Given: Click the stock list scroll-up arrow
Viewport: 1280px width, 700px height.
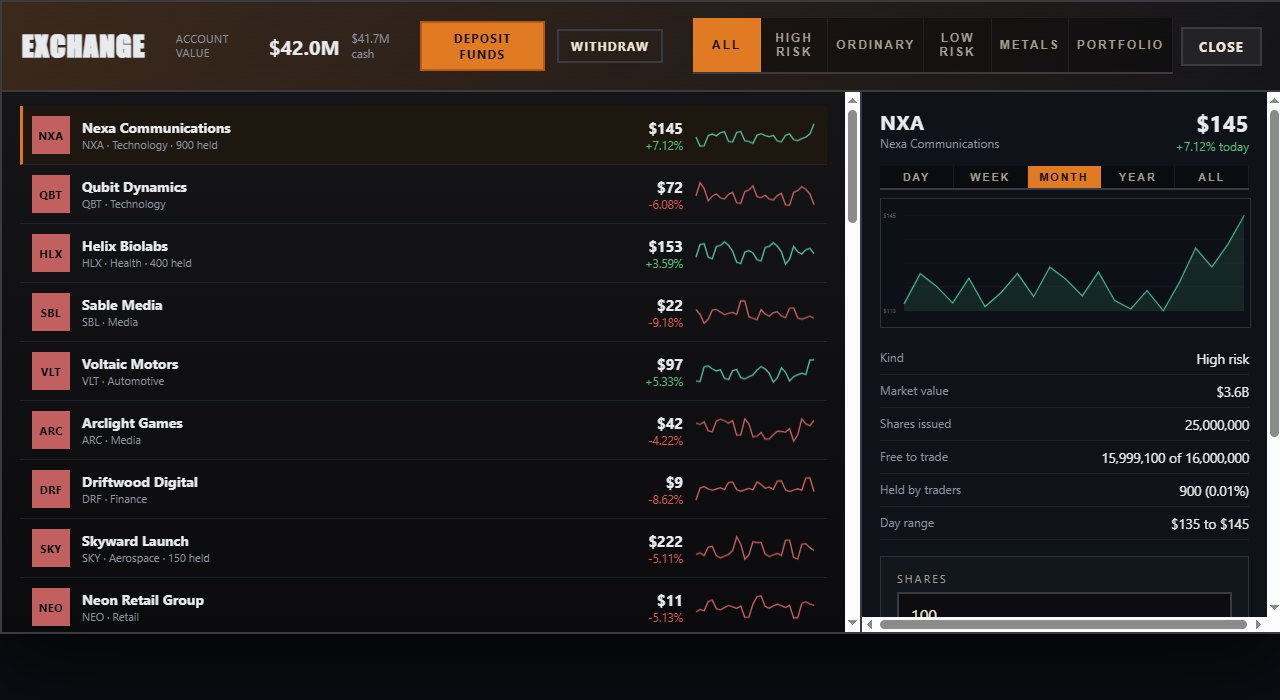Looking at the screenshot, I should (x=852, y=100).
